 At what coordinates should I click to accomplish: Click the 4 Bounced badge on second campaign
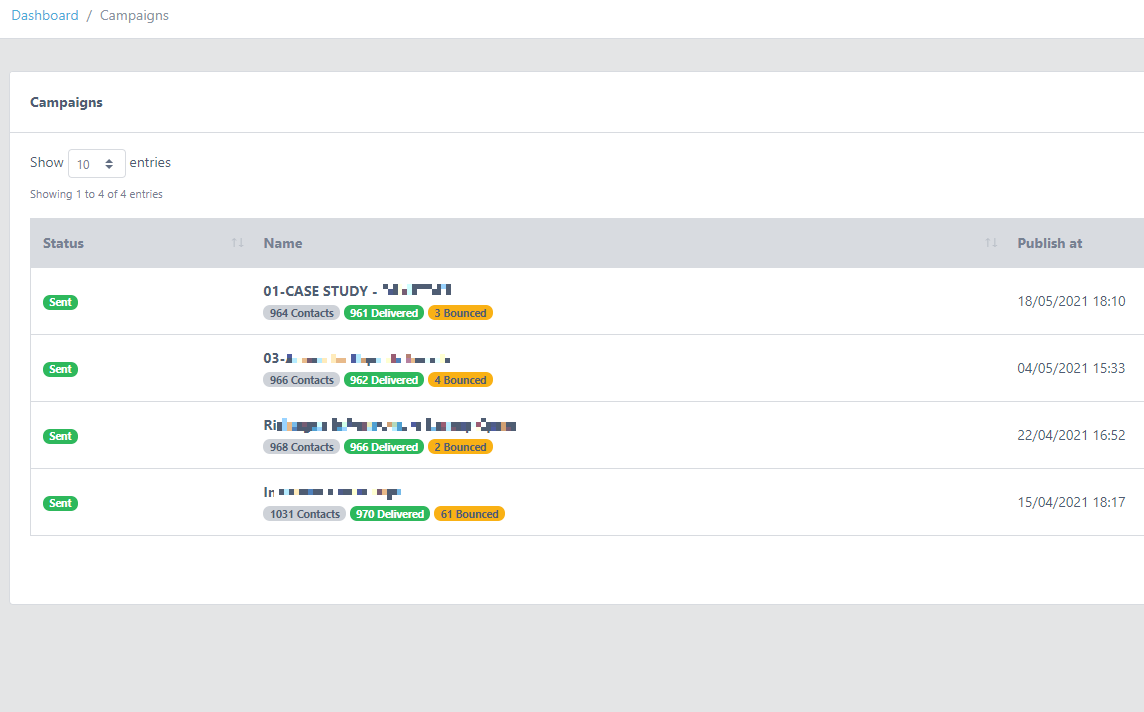click(460, 379)
